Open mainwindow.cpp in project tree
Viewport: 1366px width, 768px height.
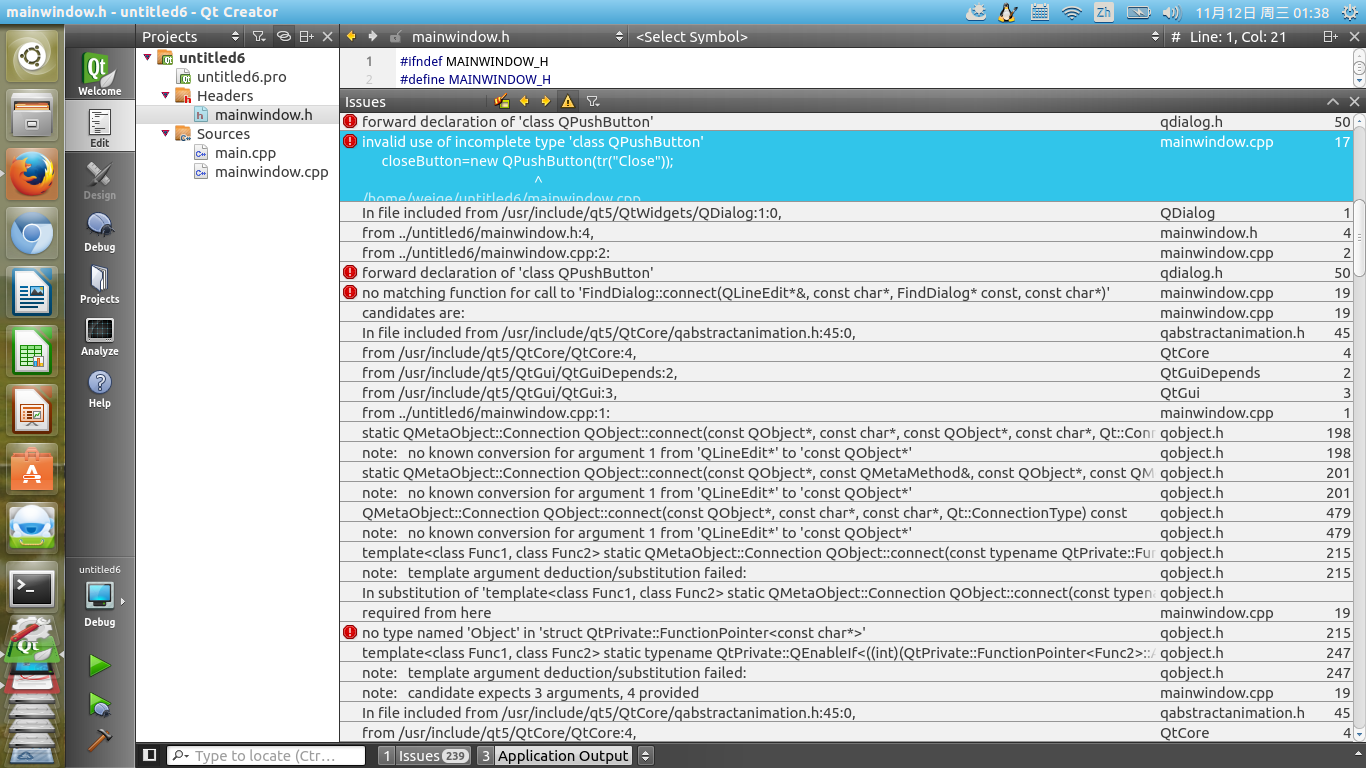[271, 172]
